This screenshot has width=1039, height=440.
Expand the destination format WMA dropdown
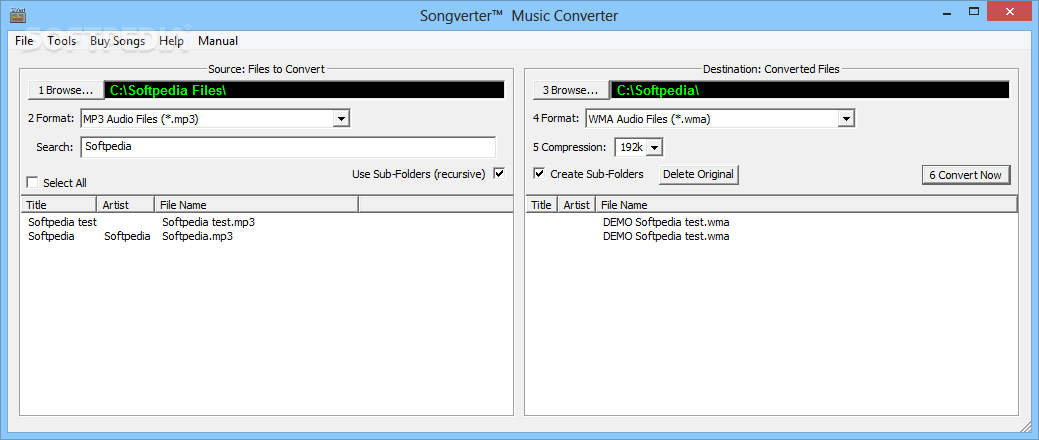click(846, 119)
